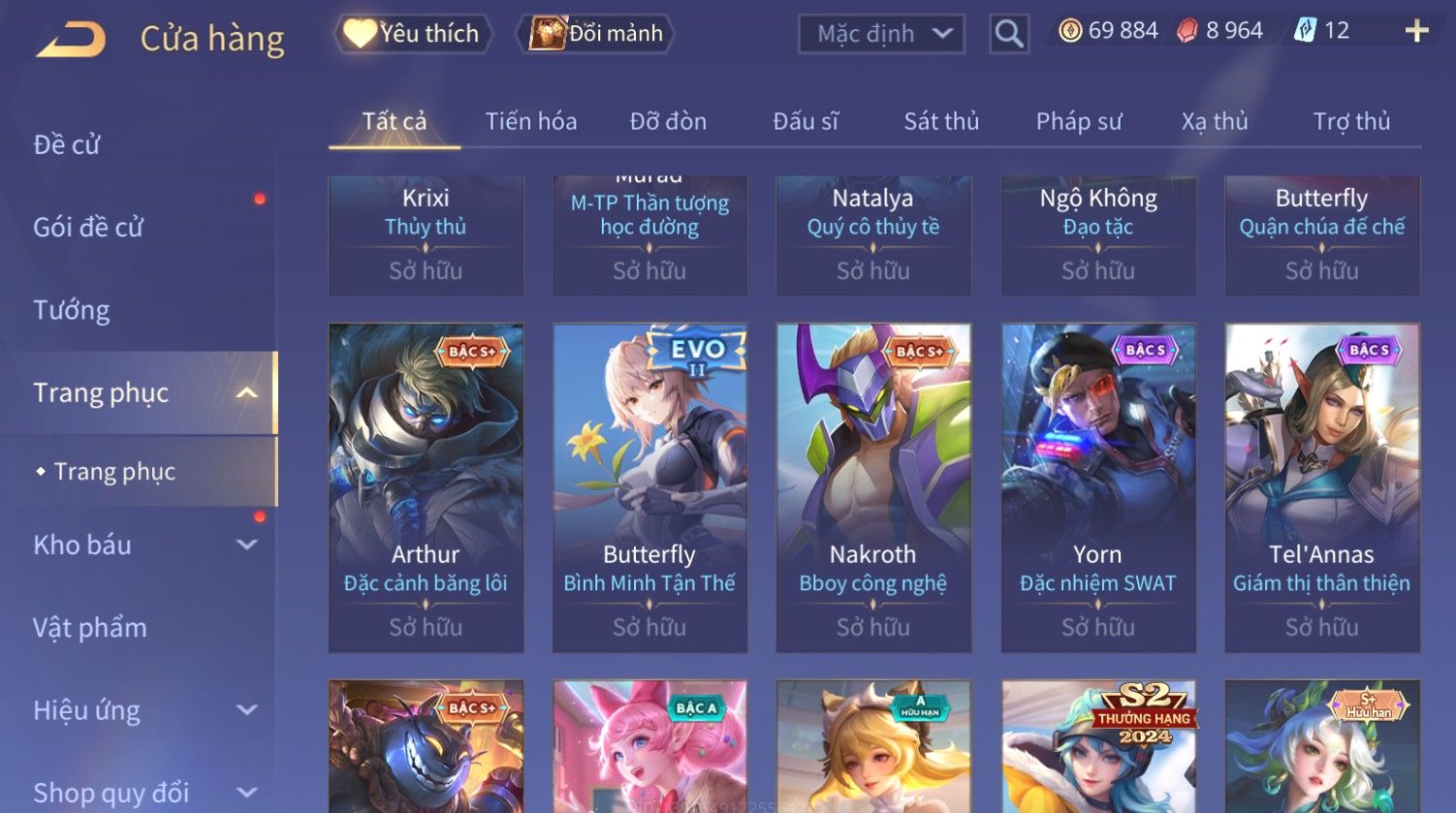Open the Tướng sidebar menu item
Image resolution: width=1456 pixels, height=813 pixels.
pos(72,310)
